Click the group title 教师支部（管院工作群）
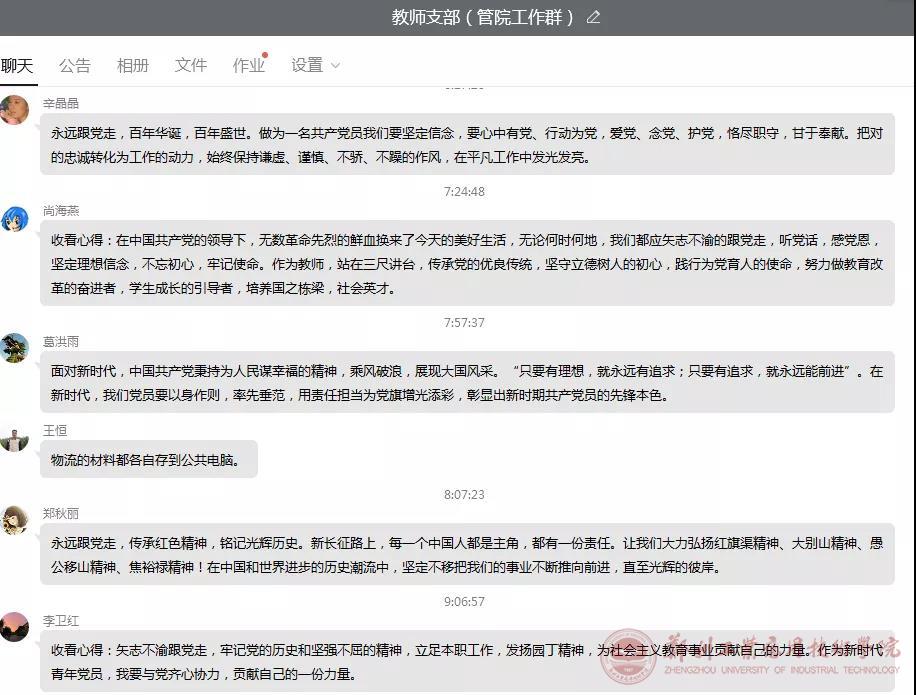This screenshot has width=916, height=695. coord(483,17)
